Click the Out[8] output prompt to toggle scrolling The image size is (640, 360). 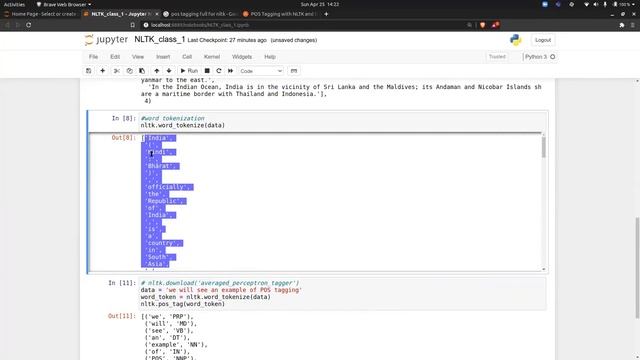coord(123,138)
